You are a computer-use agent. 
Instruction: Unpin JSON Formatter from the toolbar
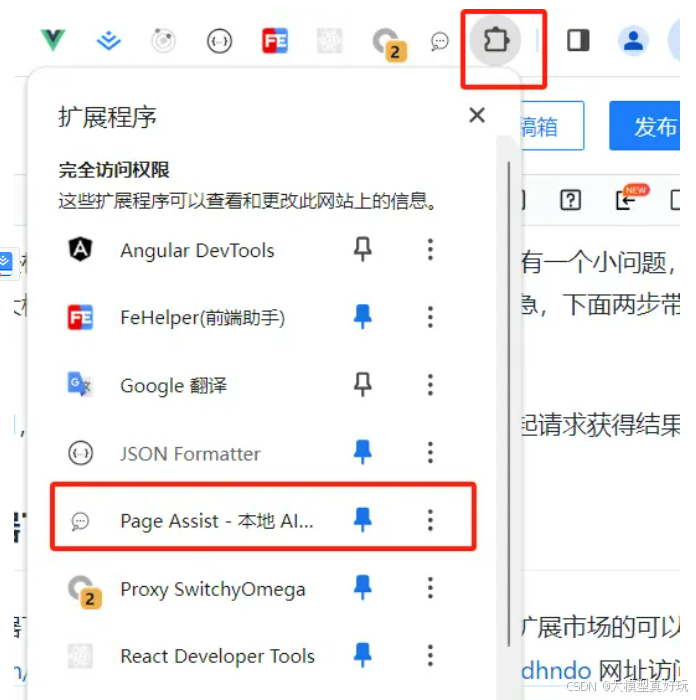coord(363,452)
